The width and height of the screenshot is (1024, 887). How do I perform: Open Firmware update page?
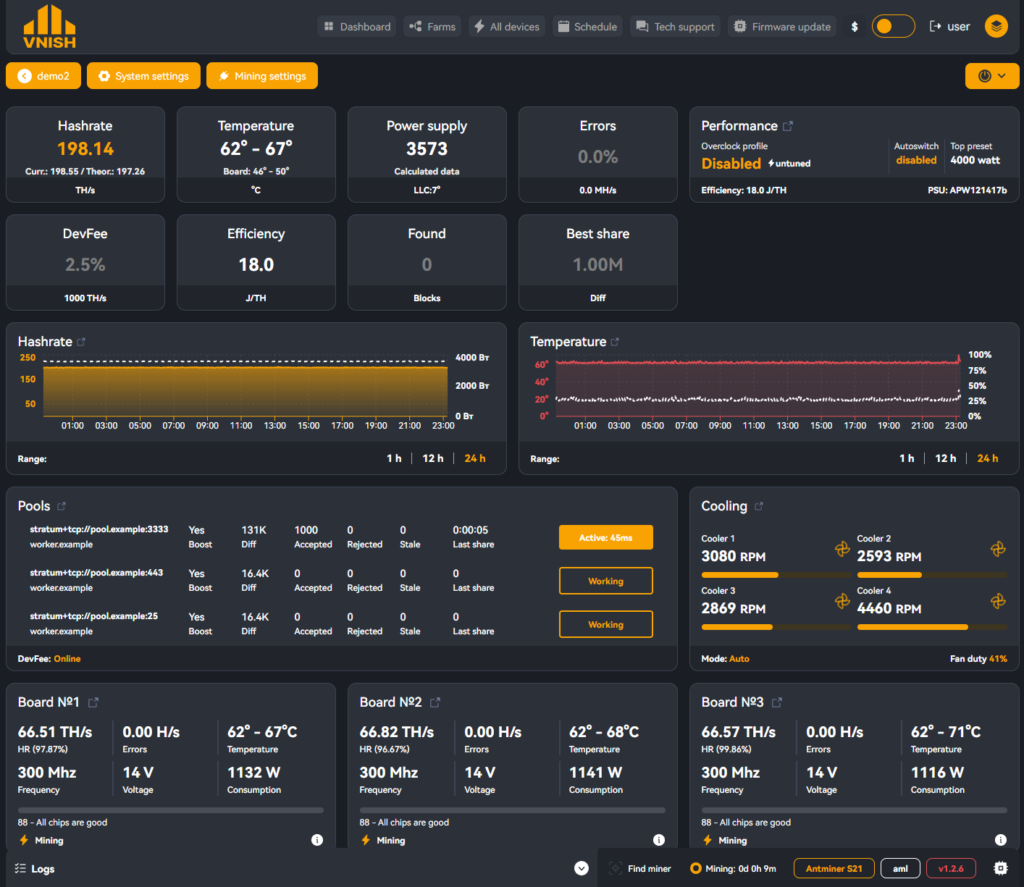point(782,27)
